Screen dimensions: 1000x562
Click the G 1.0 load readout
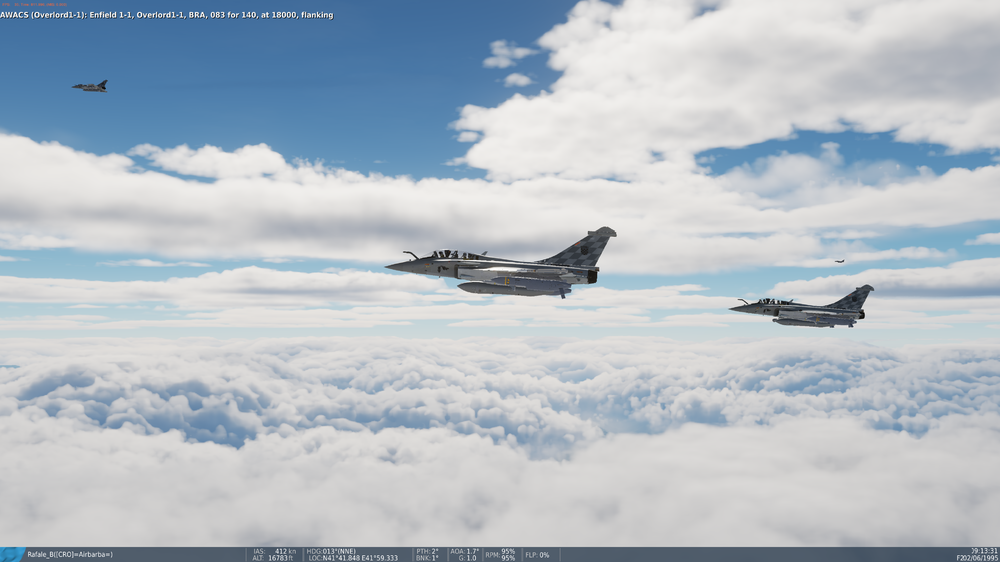click(467, 558)
